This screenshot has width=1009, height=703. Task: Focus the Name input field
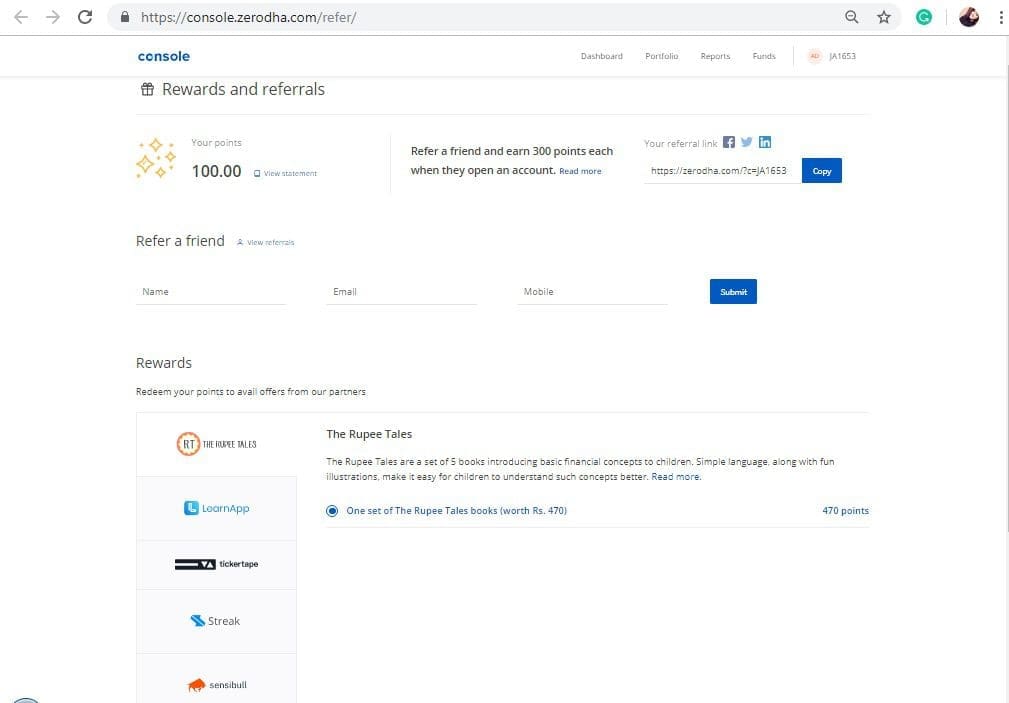tap(210, 292)
